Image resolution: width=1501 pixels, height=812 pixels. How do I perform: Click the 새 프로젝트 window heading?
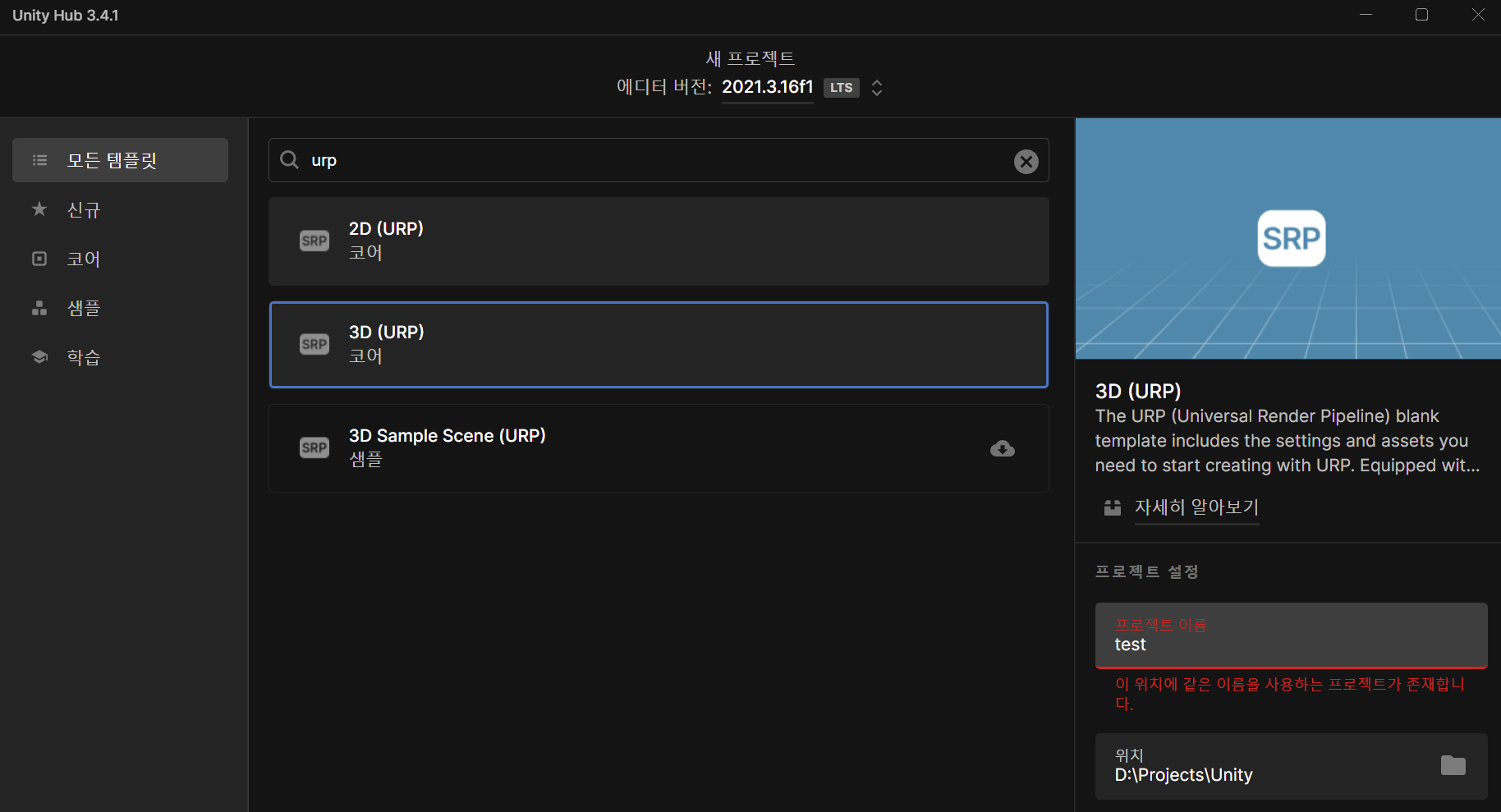click(x=750, y=58)
